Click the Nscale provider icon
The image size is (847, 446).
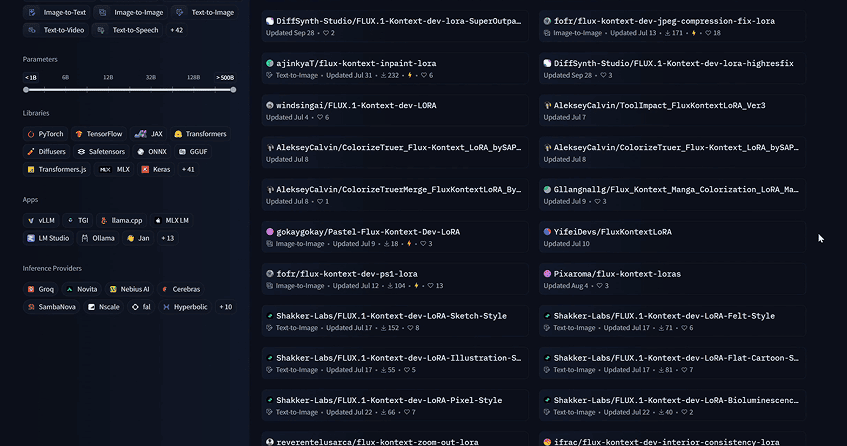tap(91, 307)
